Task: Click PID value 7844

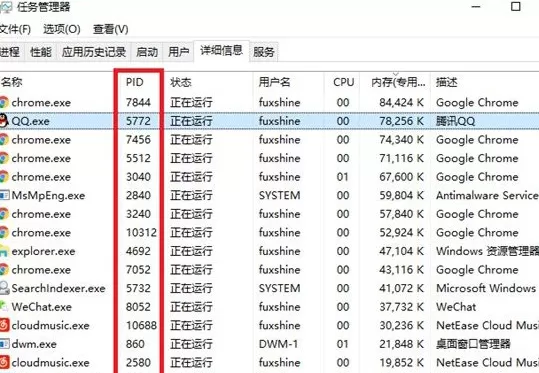Action: tap(138, 102)
